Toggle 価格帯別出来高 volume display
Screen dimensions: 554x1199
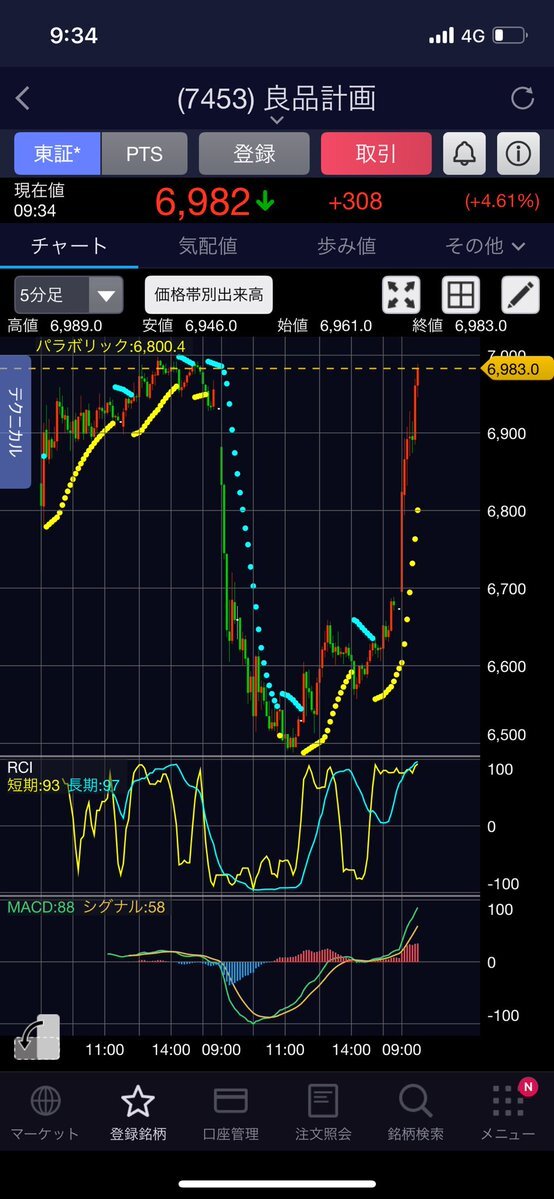209,294
